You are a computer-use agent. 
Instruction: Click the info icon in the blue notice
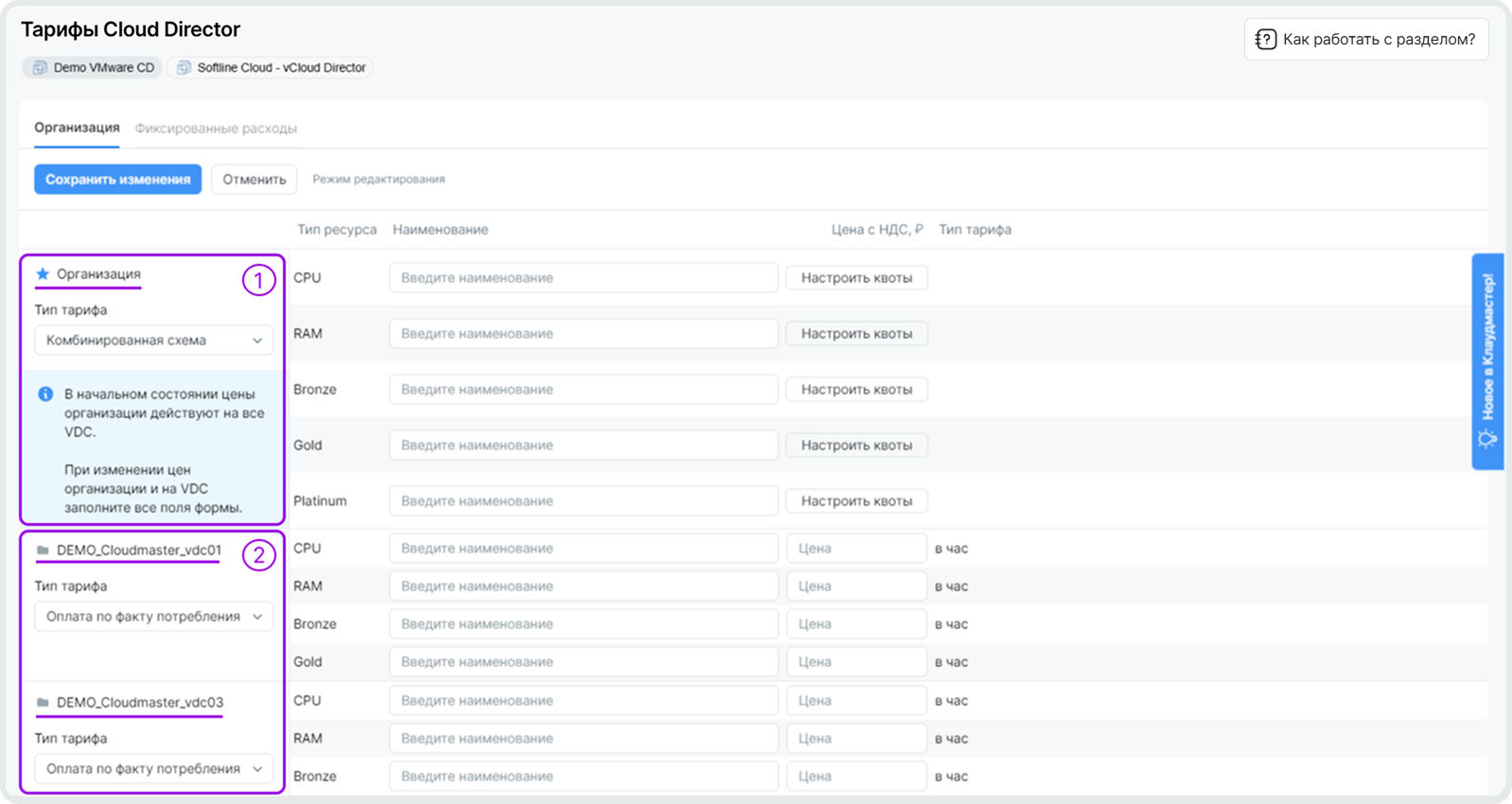click(x=45, y=394)
